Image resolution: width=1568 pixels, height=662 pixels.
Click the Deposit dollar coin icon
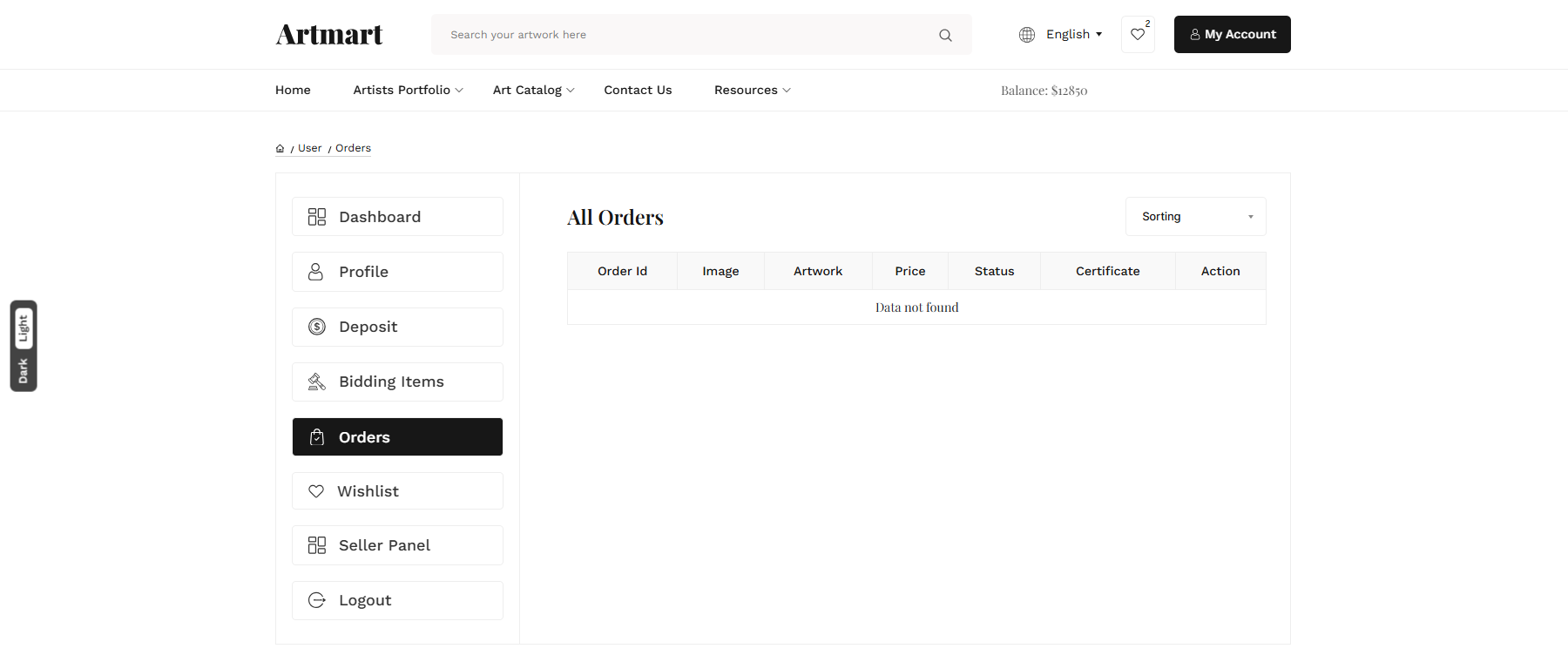tap(317, 327)
